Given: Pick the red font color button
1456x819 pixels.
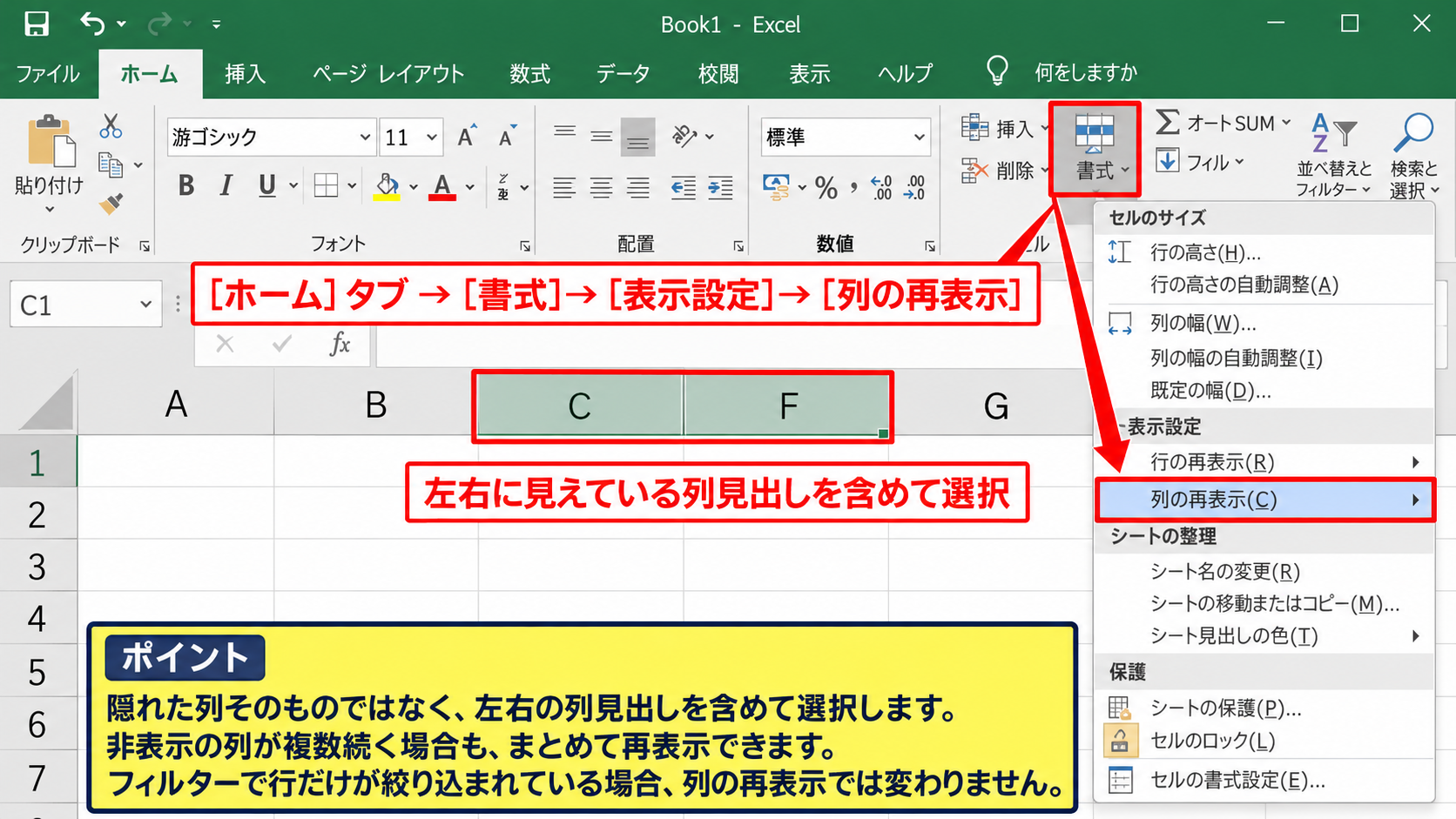Looking at the screenshot, I should tap(442, 185).
